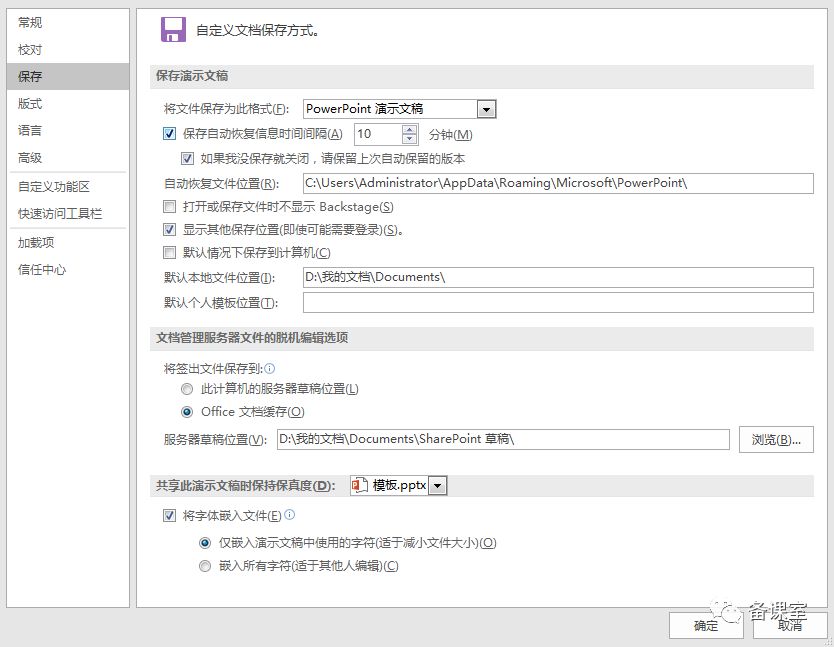834x647 pixels.
Task: Open 语言 options category
Action: [x=68, y=130]
